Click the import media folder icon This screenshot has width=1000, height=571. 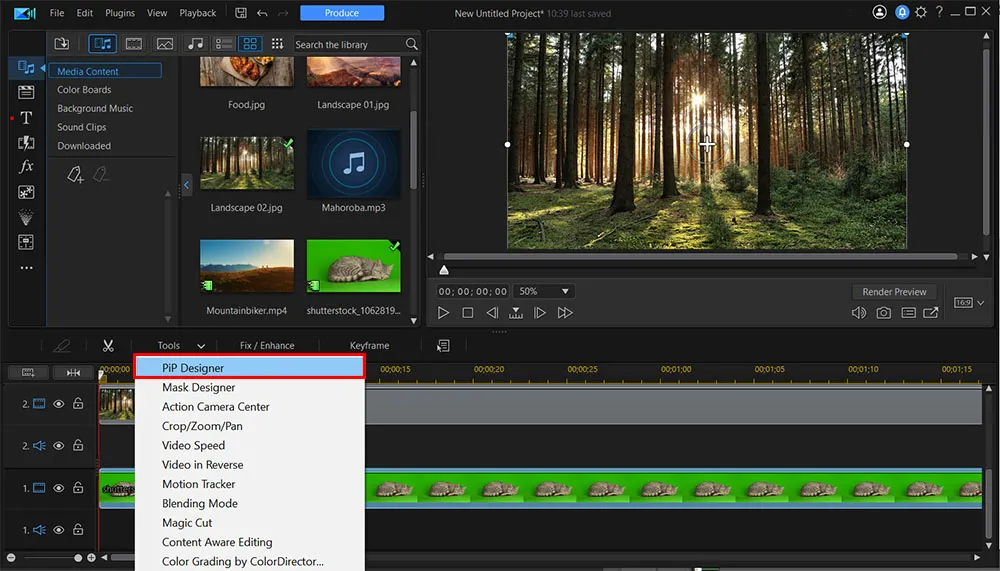coord(62,44)
